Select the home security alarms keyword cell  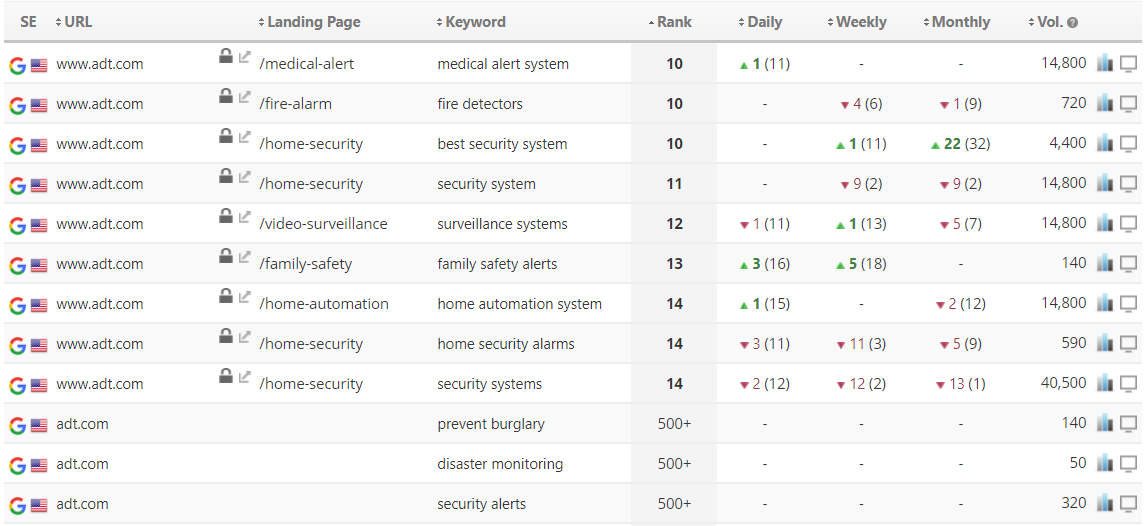click(x=505, y=344)
